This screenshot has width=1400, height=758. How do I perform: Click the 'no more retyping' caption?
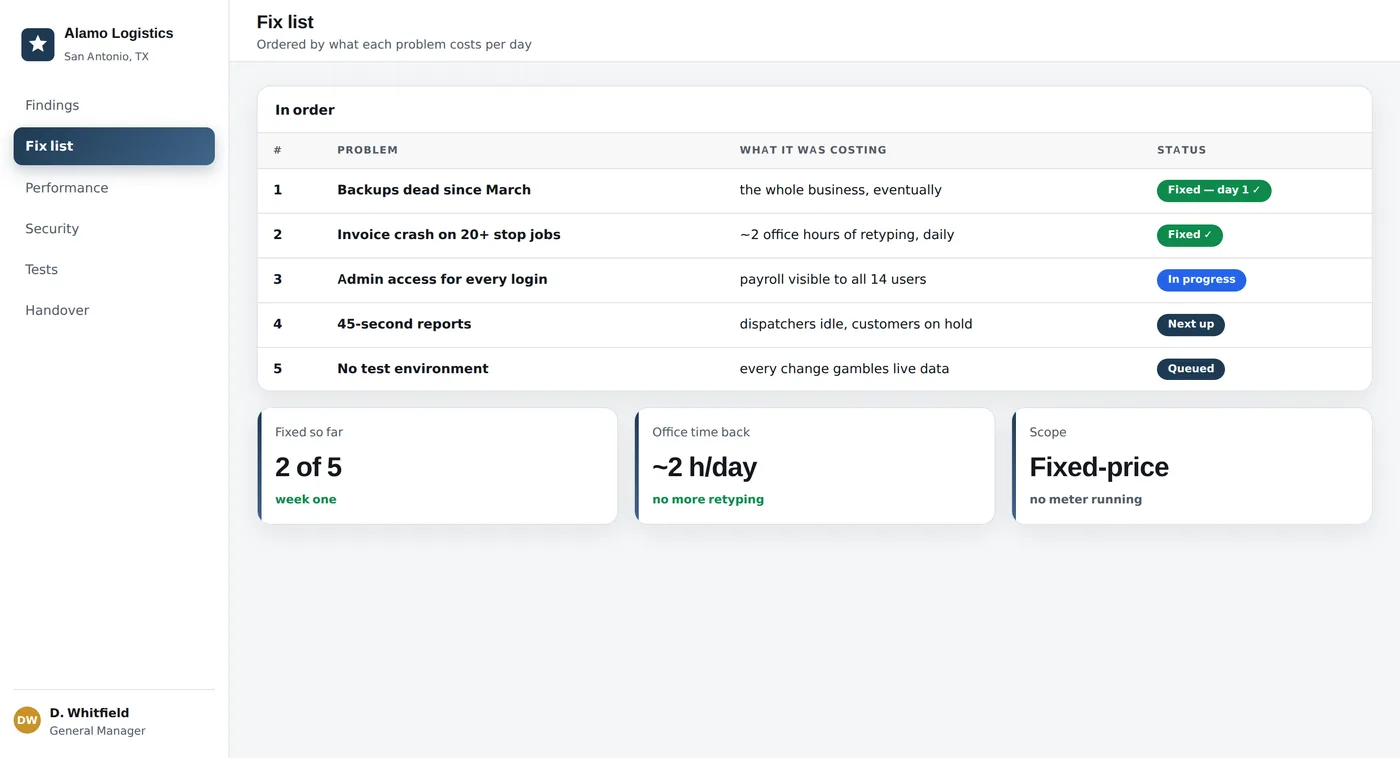click(708, 500)
